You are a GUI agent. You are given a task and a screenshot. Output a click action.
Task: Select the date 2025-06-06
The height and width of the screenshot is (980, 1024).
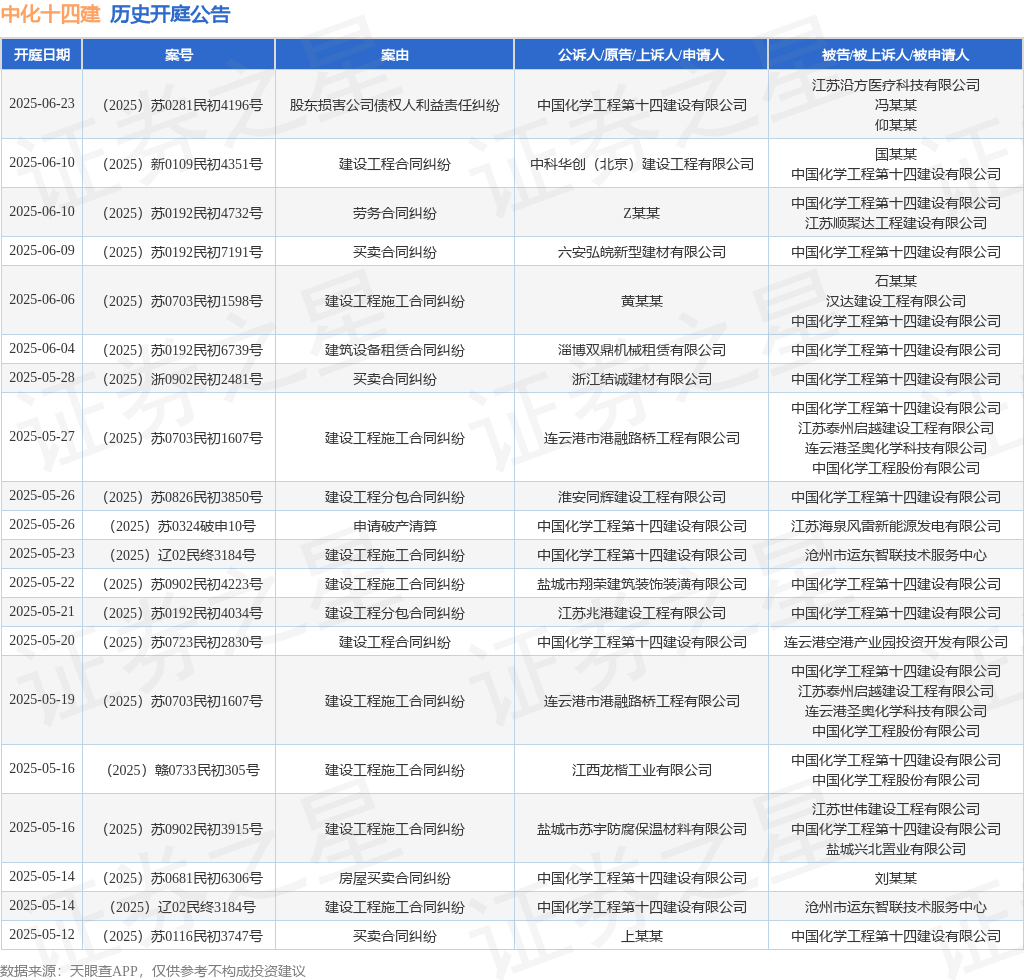point(42,299)
